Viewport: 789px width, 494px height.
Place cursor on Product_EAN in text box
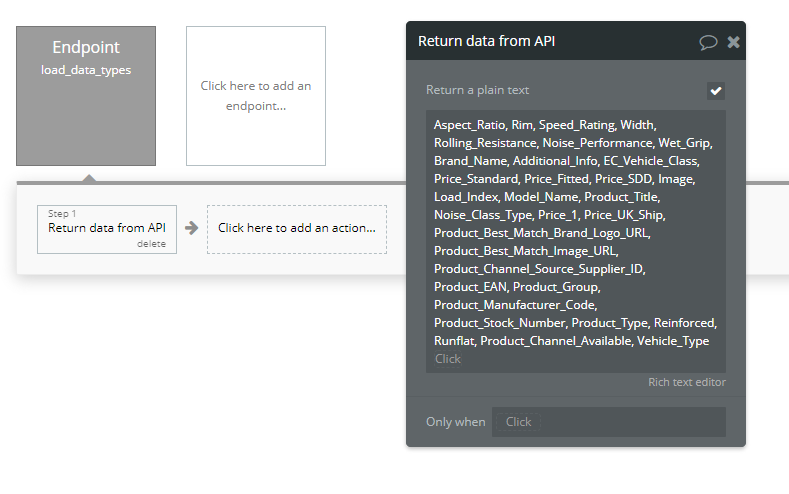pyautogui.click(x=470, y=287)
